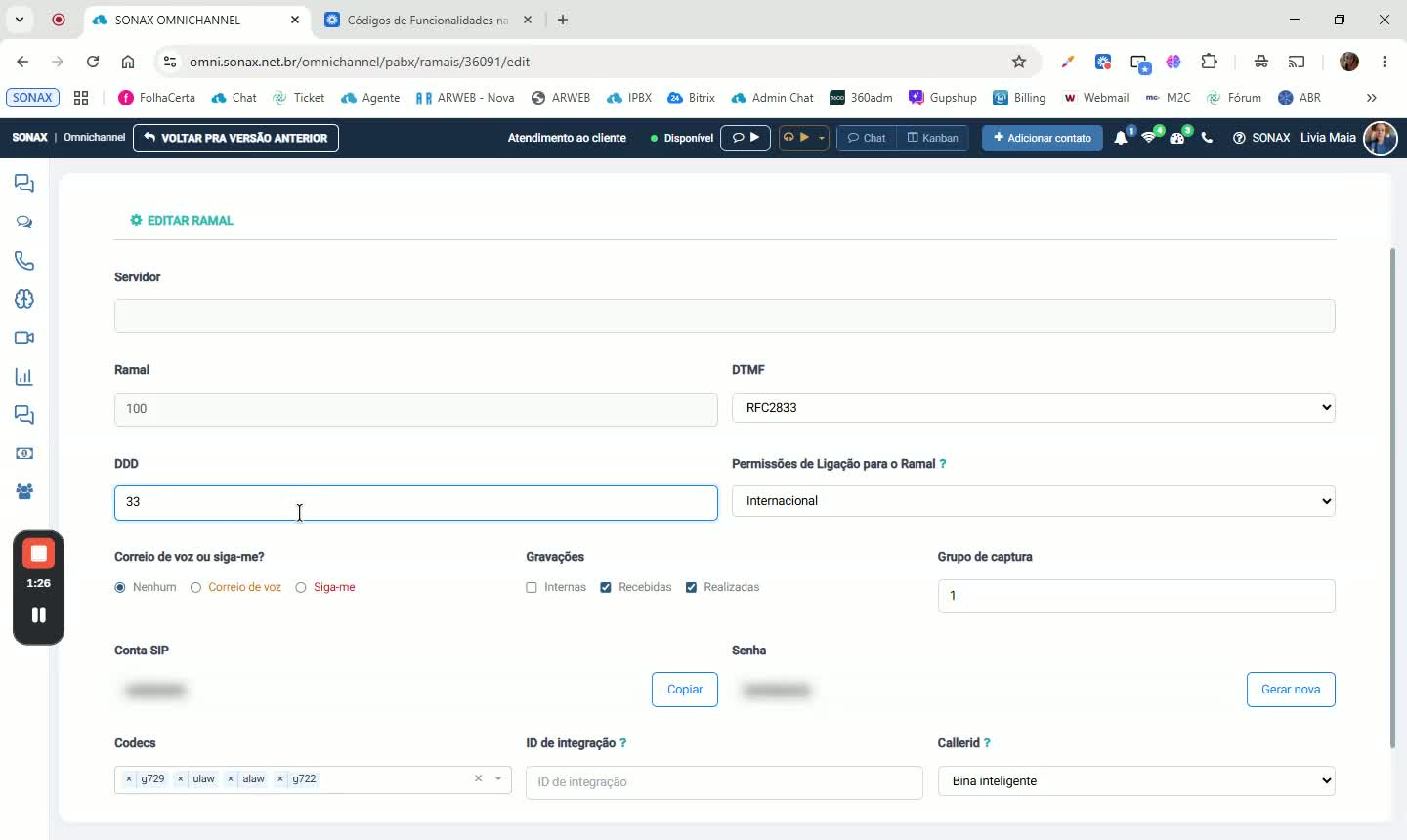Uncheck the Realizadas recordings checkbox

pos(691,587)
